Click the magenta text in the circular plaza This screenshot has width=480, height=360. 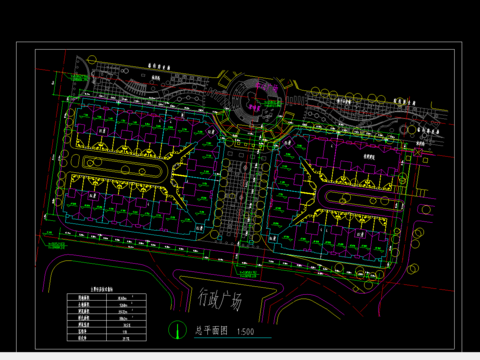tap(267, 88)
